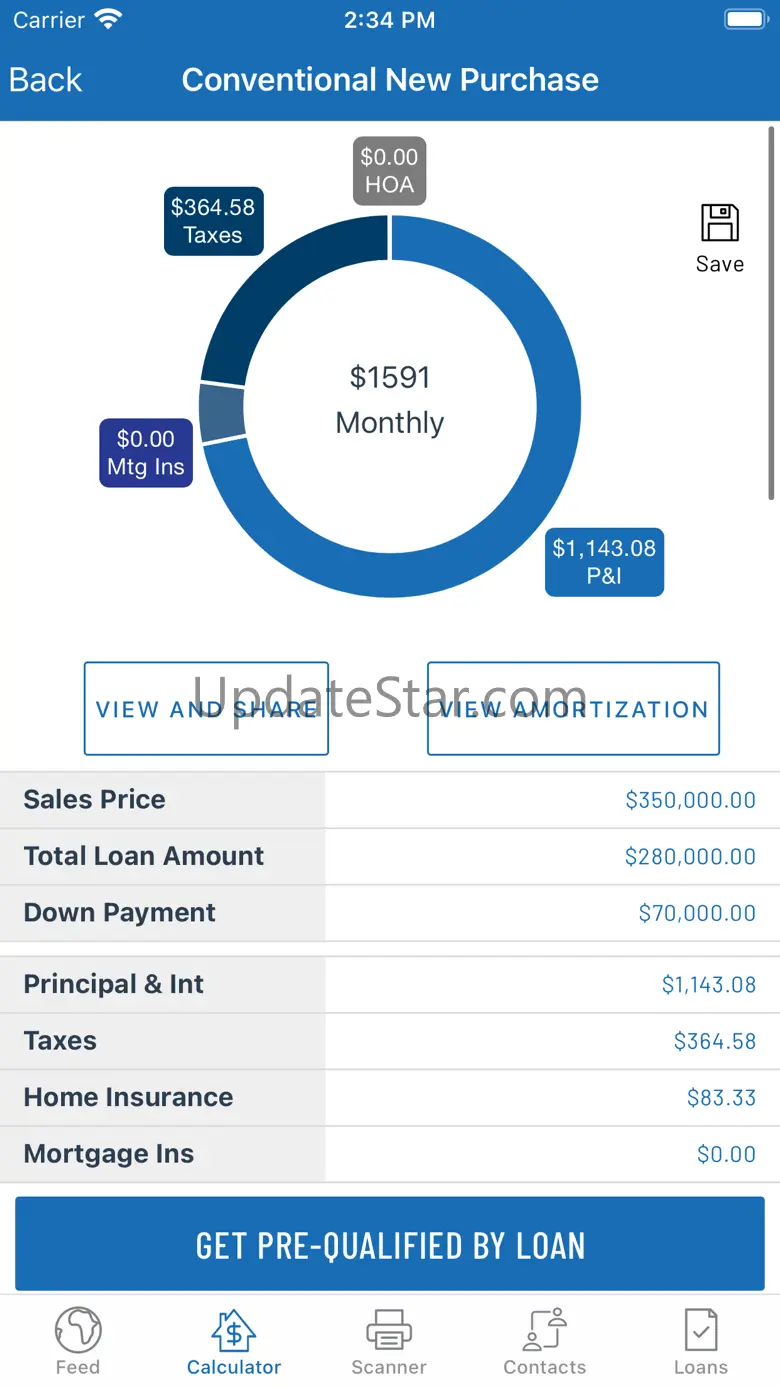Open the Feed tab globe icon
This screenshot has height=1387, width=780.
78,1330
